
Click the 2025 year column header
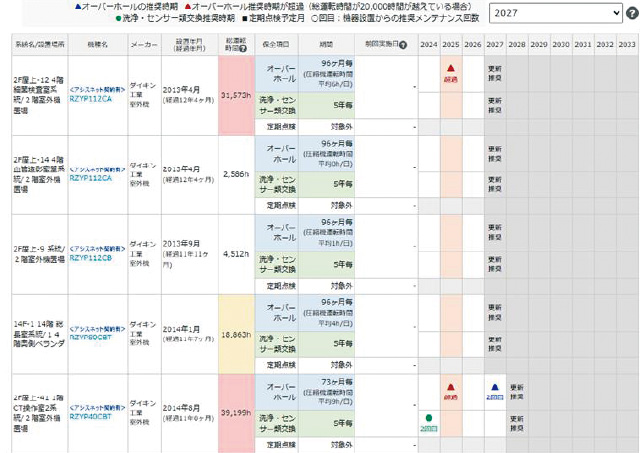coord(450,45)
